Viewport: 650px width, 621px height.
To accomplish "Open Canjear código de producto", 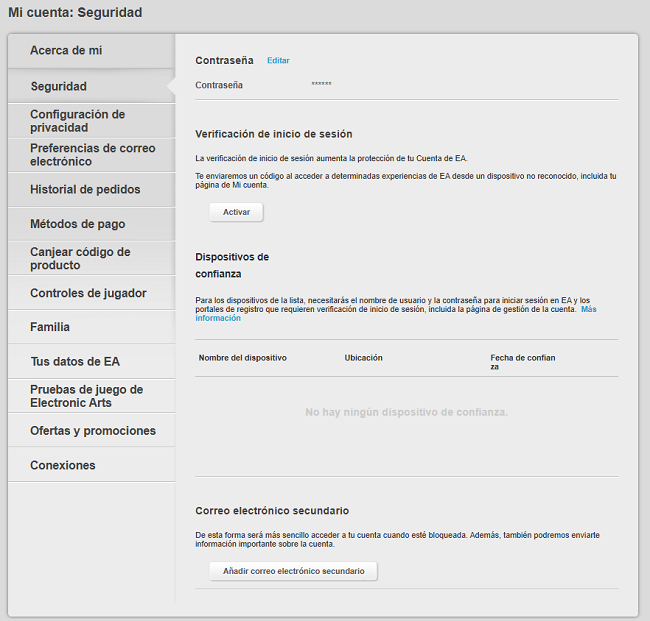I will point(80,258).
